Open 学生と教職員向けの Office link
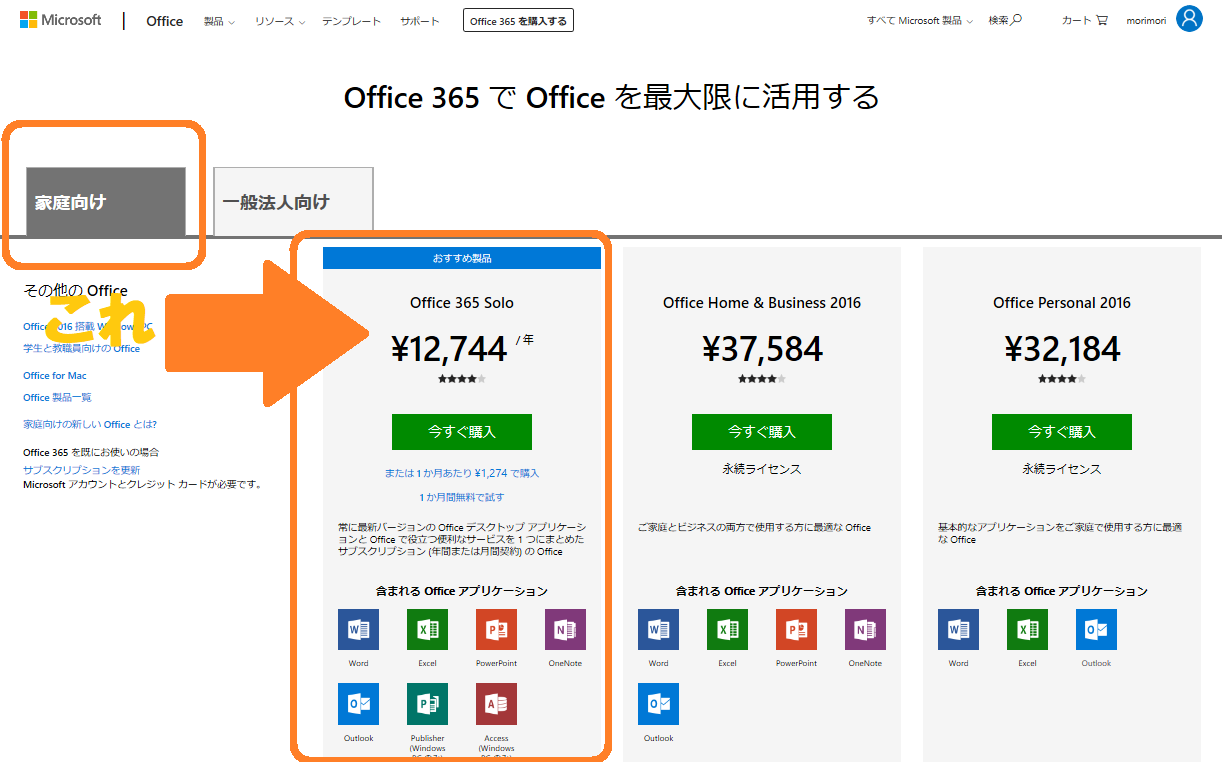The width and height of the screenshot is (1222, 762). (82, 349)
